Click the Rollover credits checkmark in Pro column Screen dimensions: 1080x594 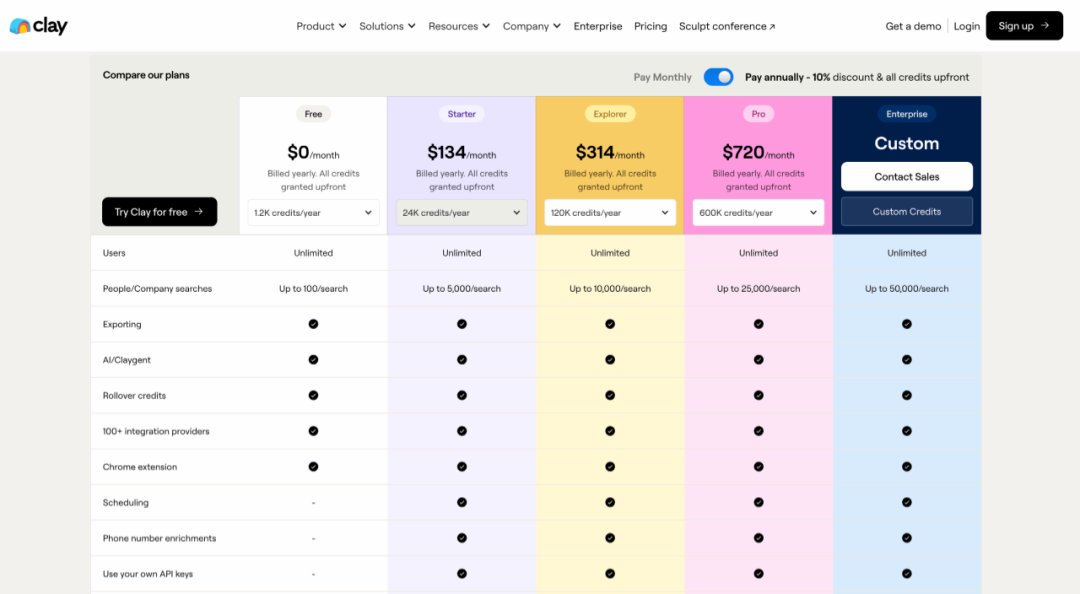pyautogui.click(x=758, y=396)
